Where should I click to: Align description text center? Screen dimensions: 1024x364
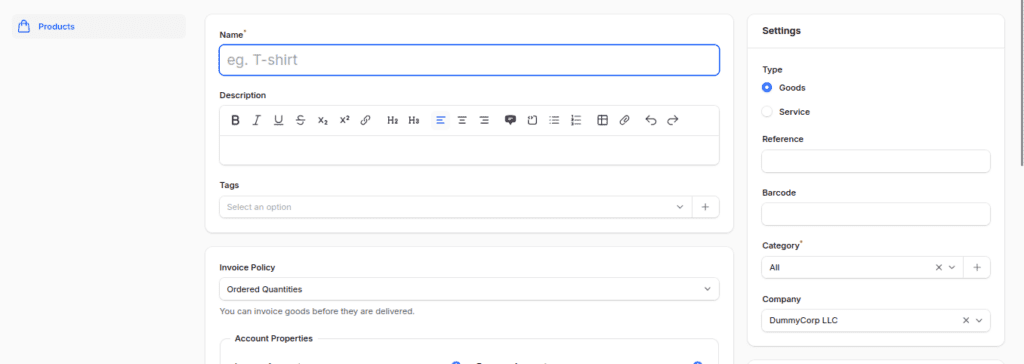[x=462, y=120]
